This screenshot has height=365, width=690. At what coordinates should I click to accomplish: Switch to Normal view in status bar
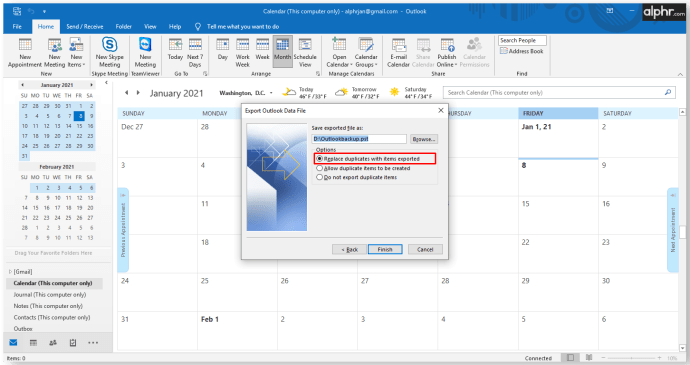pyautogui.click(x=570, y=358)
